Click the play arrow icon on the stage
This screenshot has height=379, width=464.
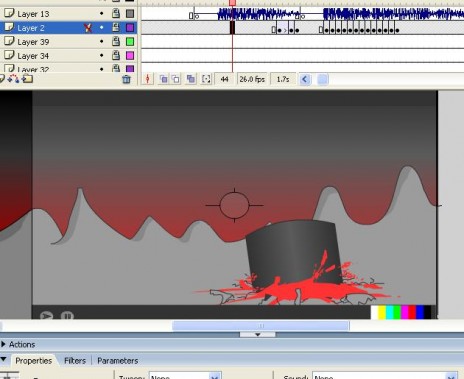click(x=46, y=316)
